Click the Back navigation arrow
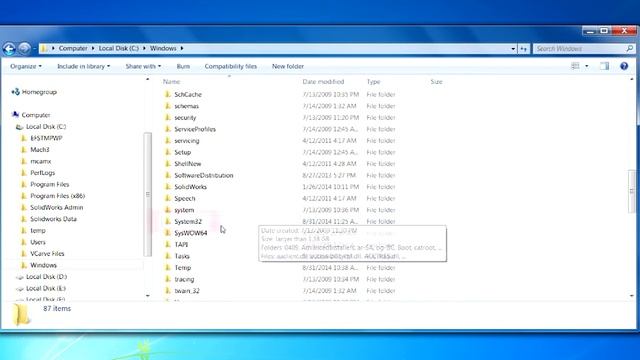This screenshot has width=640, height=360. tap(9, 49)
